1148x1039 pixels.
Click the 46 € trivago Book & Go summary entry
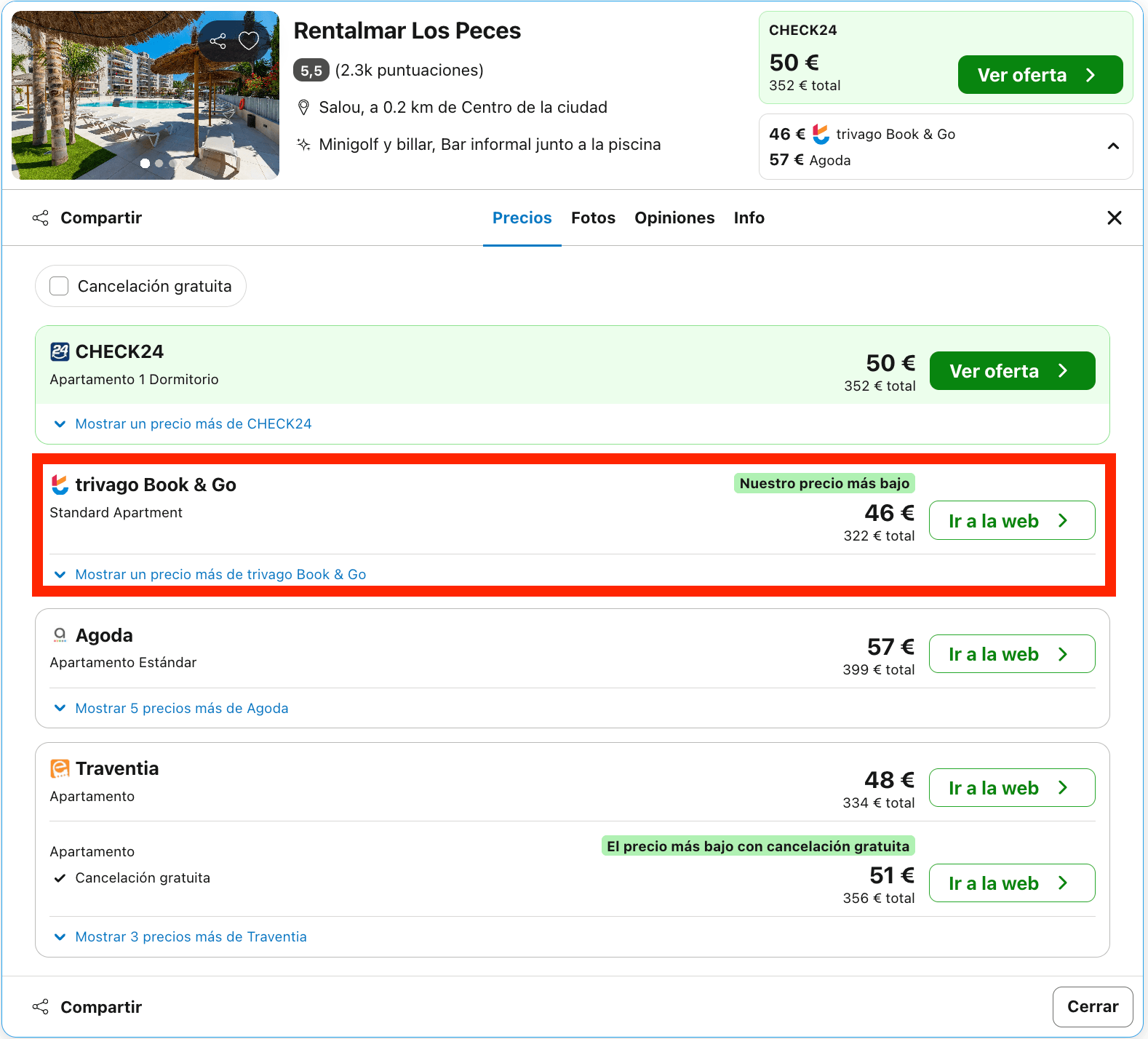(x=862, y=134)
